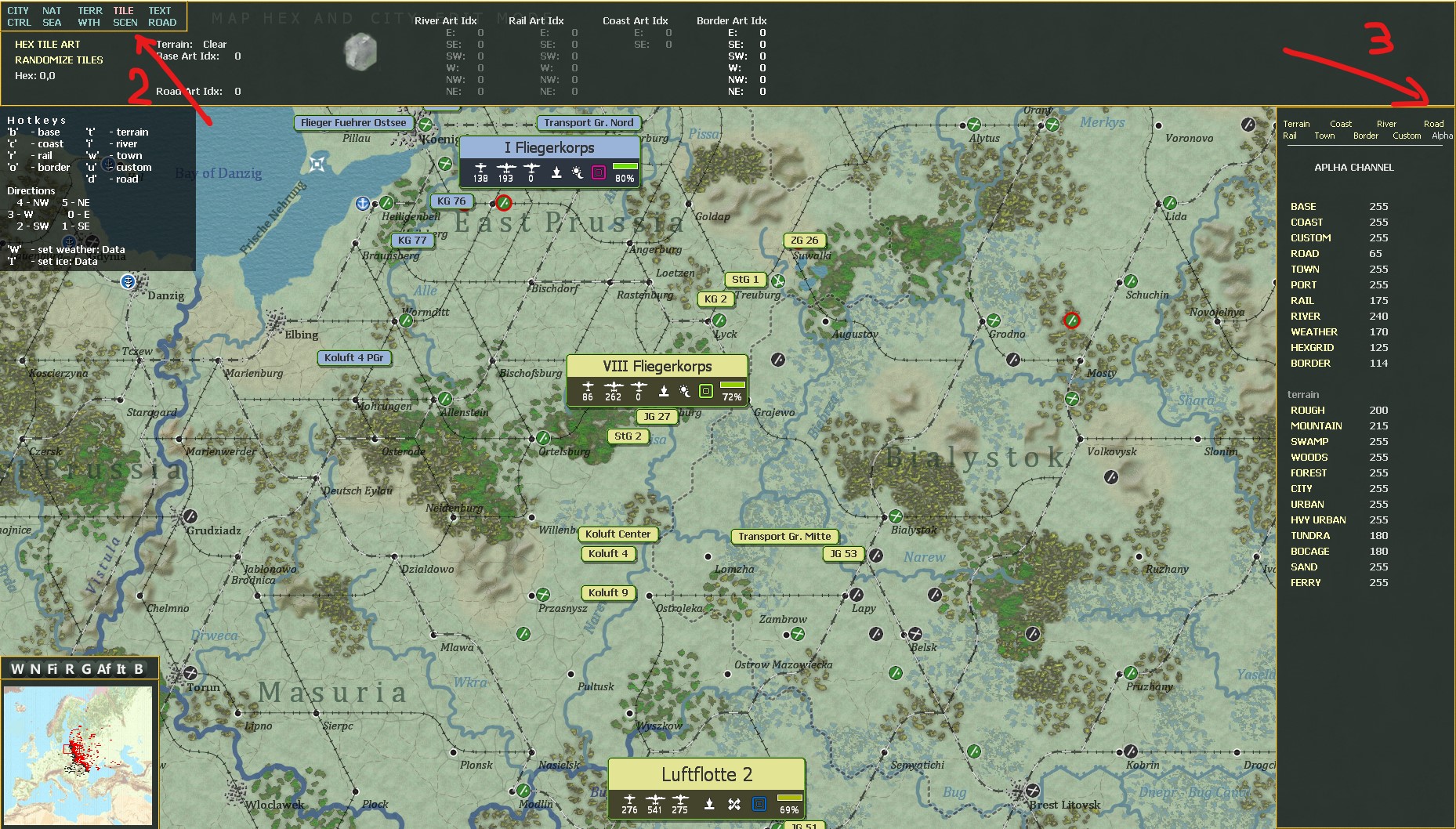
Task: Select the WTH weather tab
Action: (89, 23)
